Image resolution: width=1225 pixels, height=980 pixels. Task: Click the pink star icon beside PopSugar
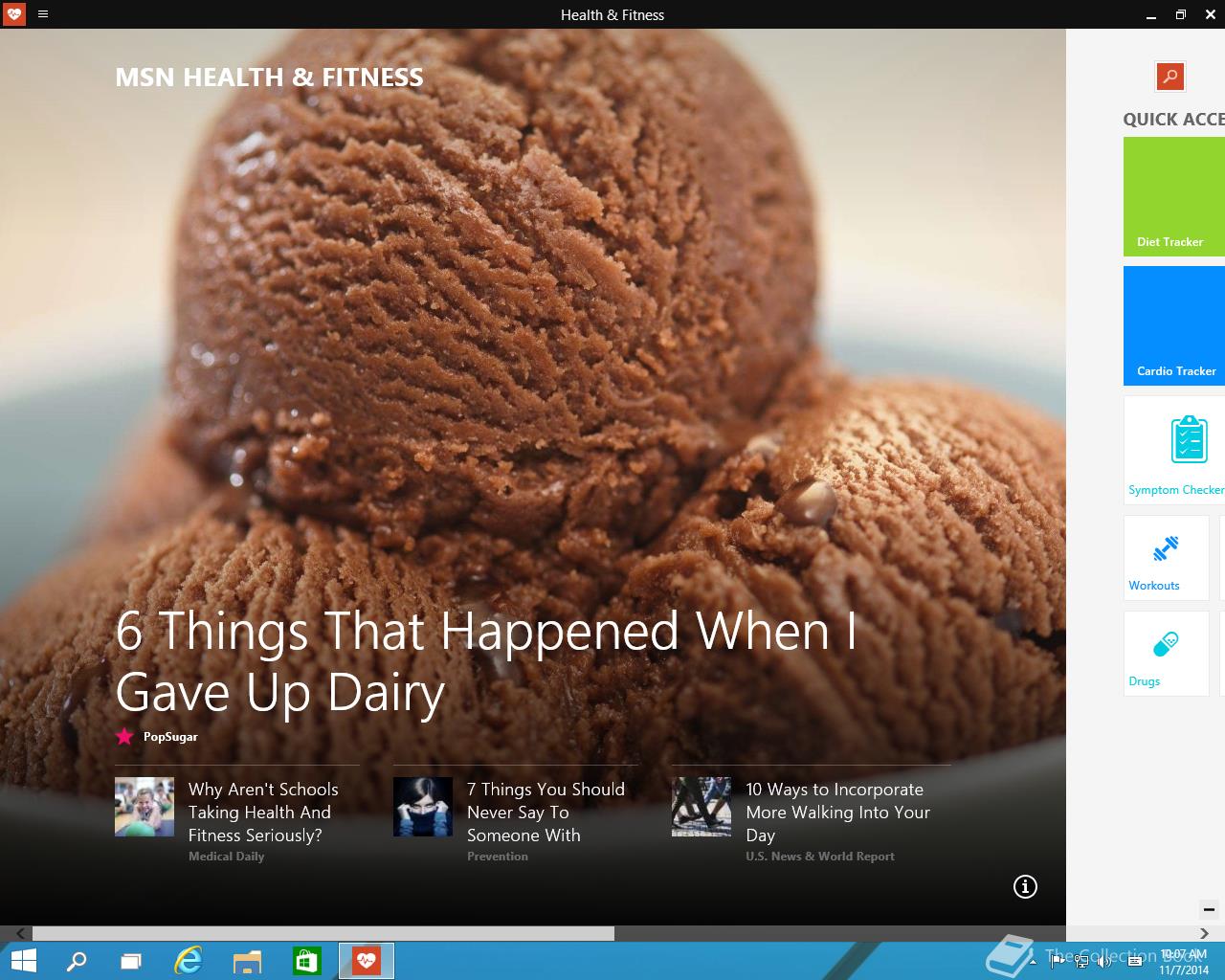point(124,736)
